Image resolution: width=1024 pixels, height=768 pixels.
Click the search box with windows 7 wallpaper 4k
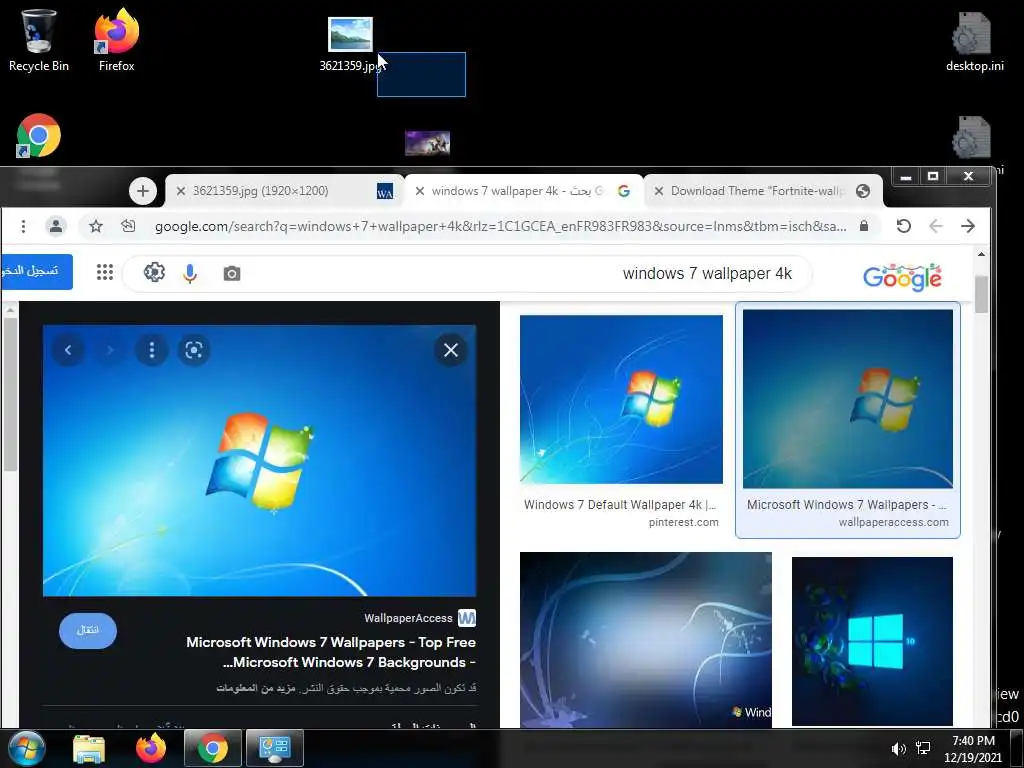[467, 273]
